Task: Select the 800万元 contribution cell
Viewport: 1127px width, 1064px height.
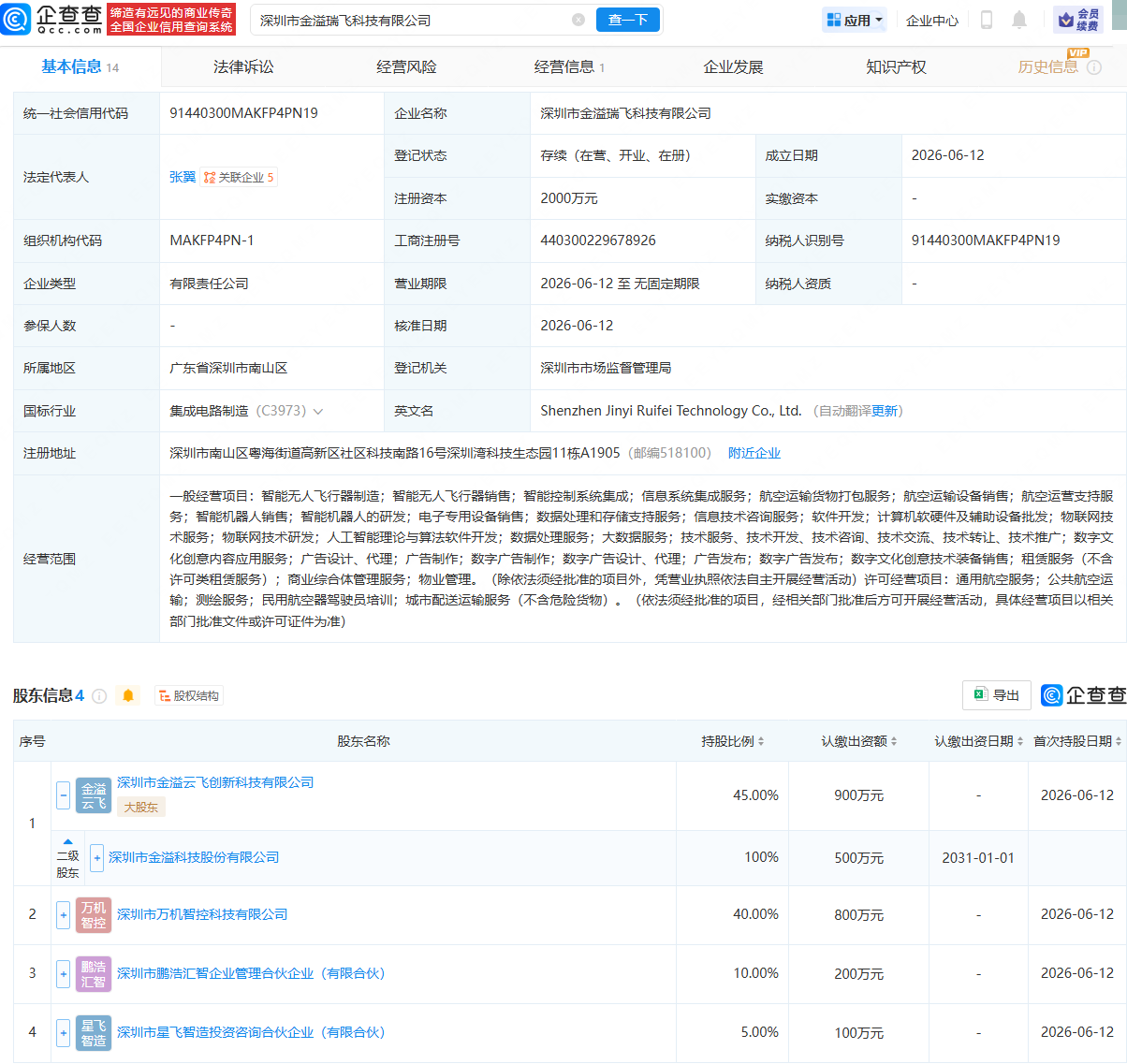Action: pyautogui.click(x=858, y=914)
